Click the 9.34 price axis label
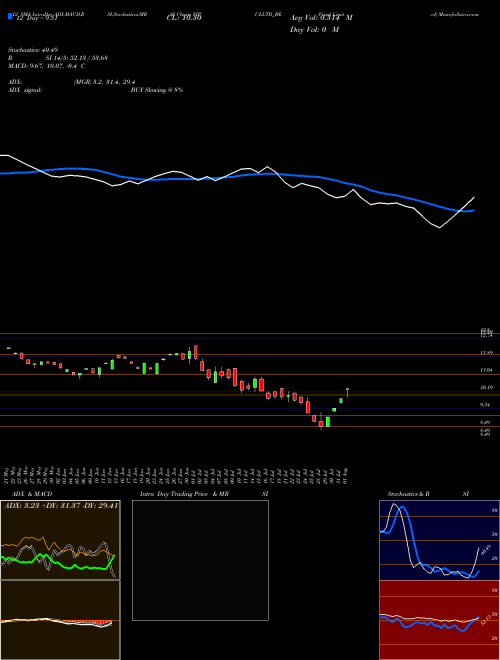The width and height of the screenshot is (500, 660). pyautogui.click(x=486, y=405)
